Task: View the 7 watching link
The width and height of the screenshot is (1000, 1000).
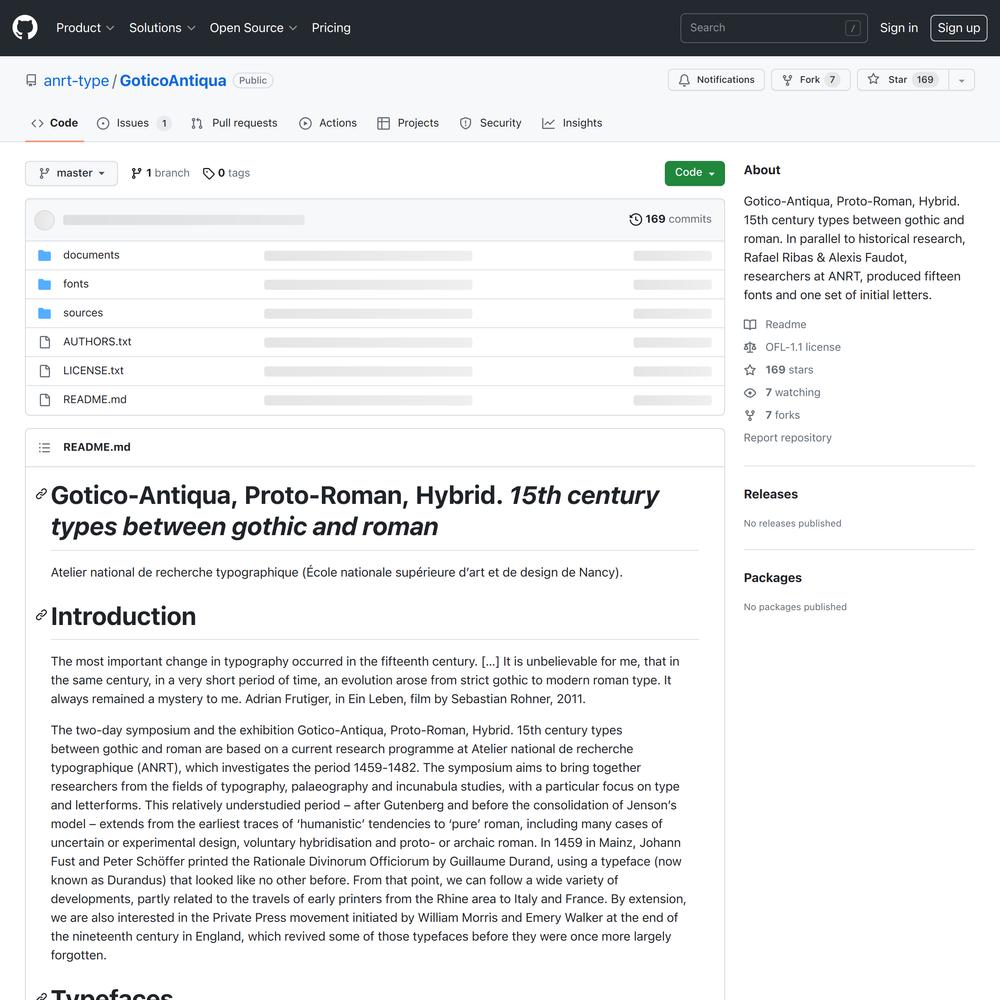Action: pos(793,392)
